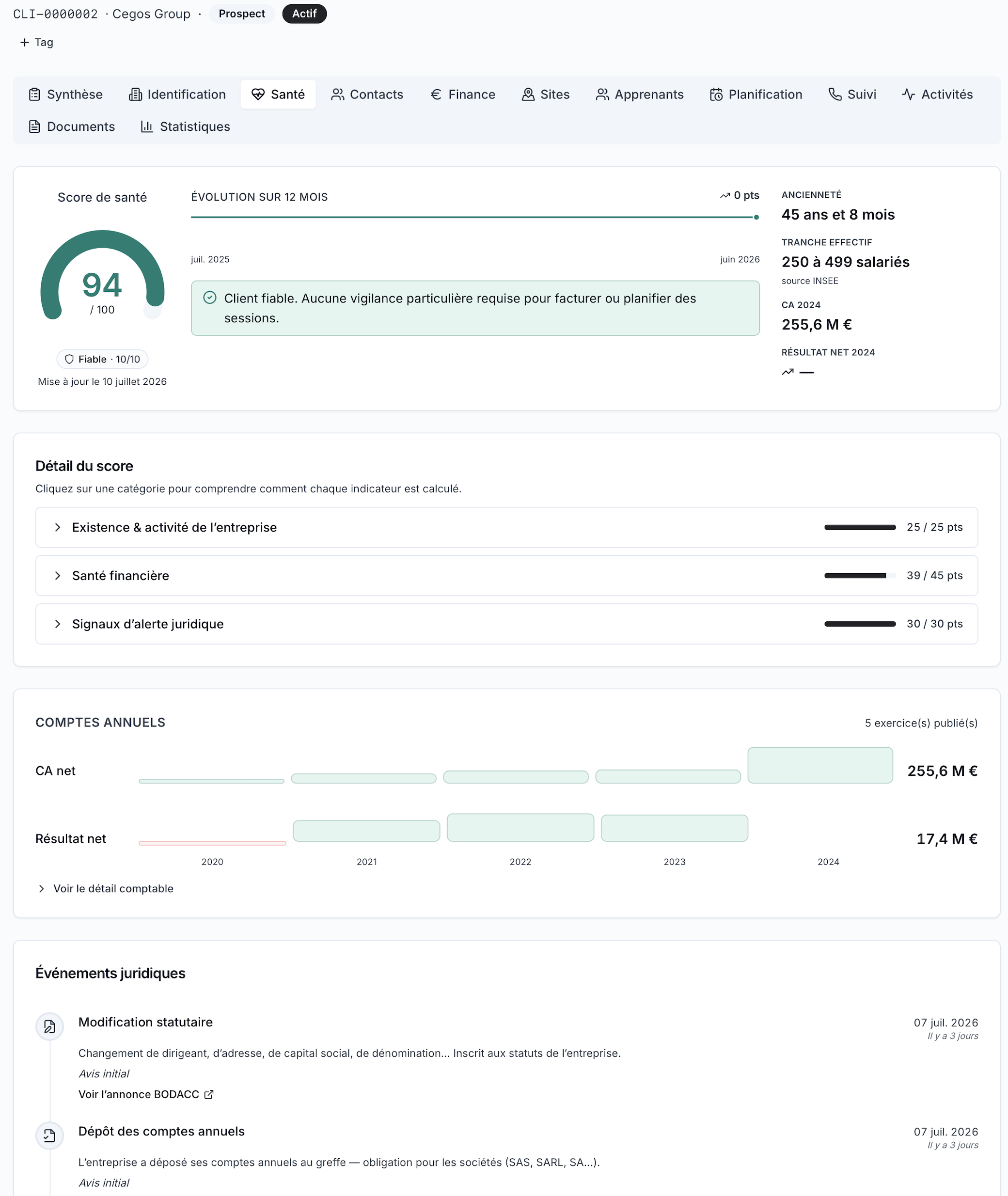
Task: Click '250 à 499 salariés' text
Action: 845,262
